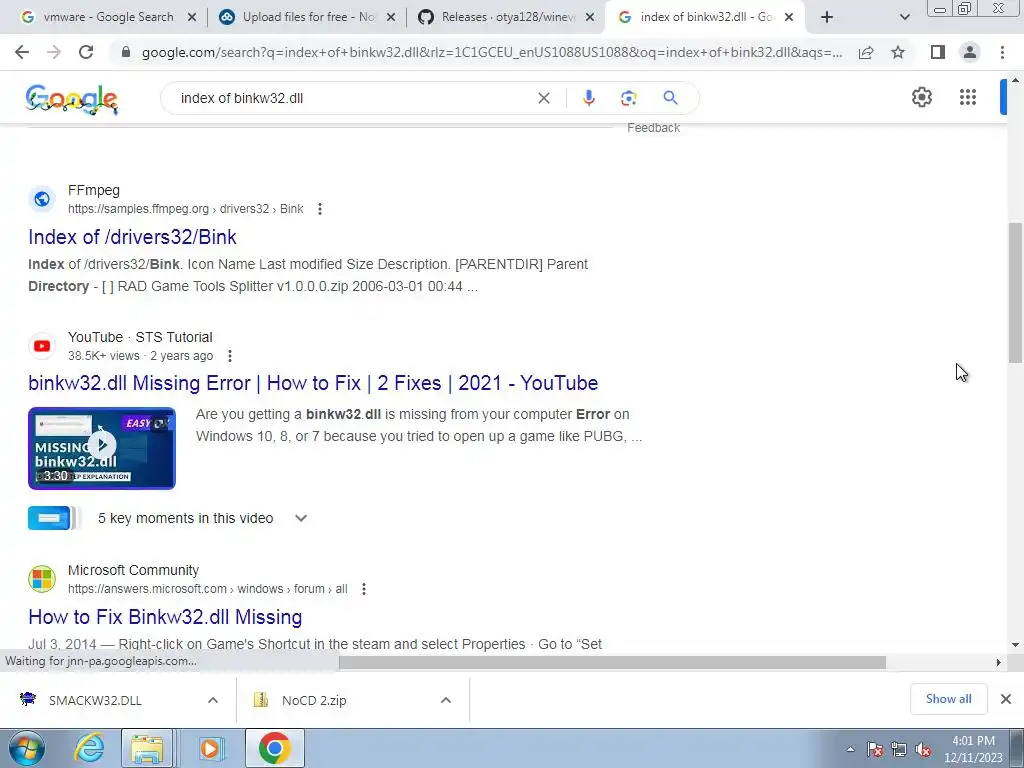This screenshot has width=1024, height=768.
Task: Close the GitHub Releases tab
Action: click(590, 18)
